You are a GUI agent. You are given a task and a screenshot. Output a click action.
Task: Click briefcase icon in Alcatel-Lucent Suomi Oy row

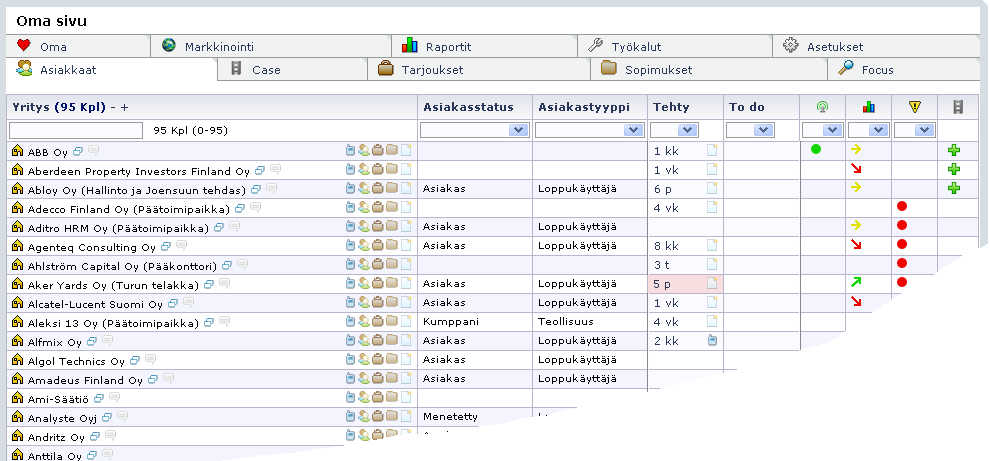coord(378,302)
